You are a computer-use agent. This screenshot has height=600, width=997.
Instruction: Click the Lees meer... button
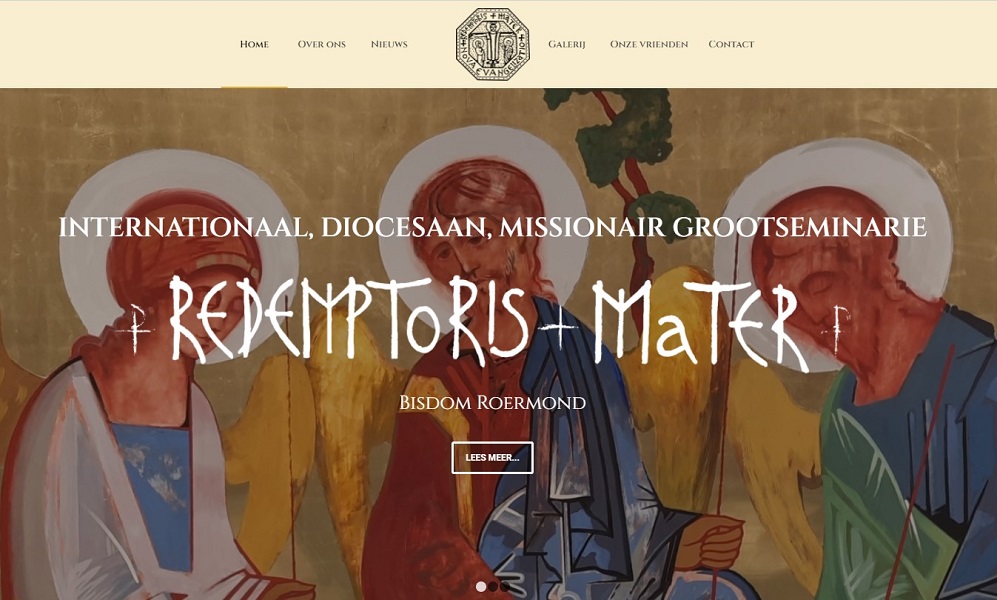pos(492,458)
